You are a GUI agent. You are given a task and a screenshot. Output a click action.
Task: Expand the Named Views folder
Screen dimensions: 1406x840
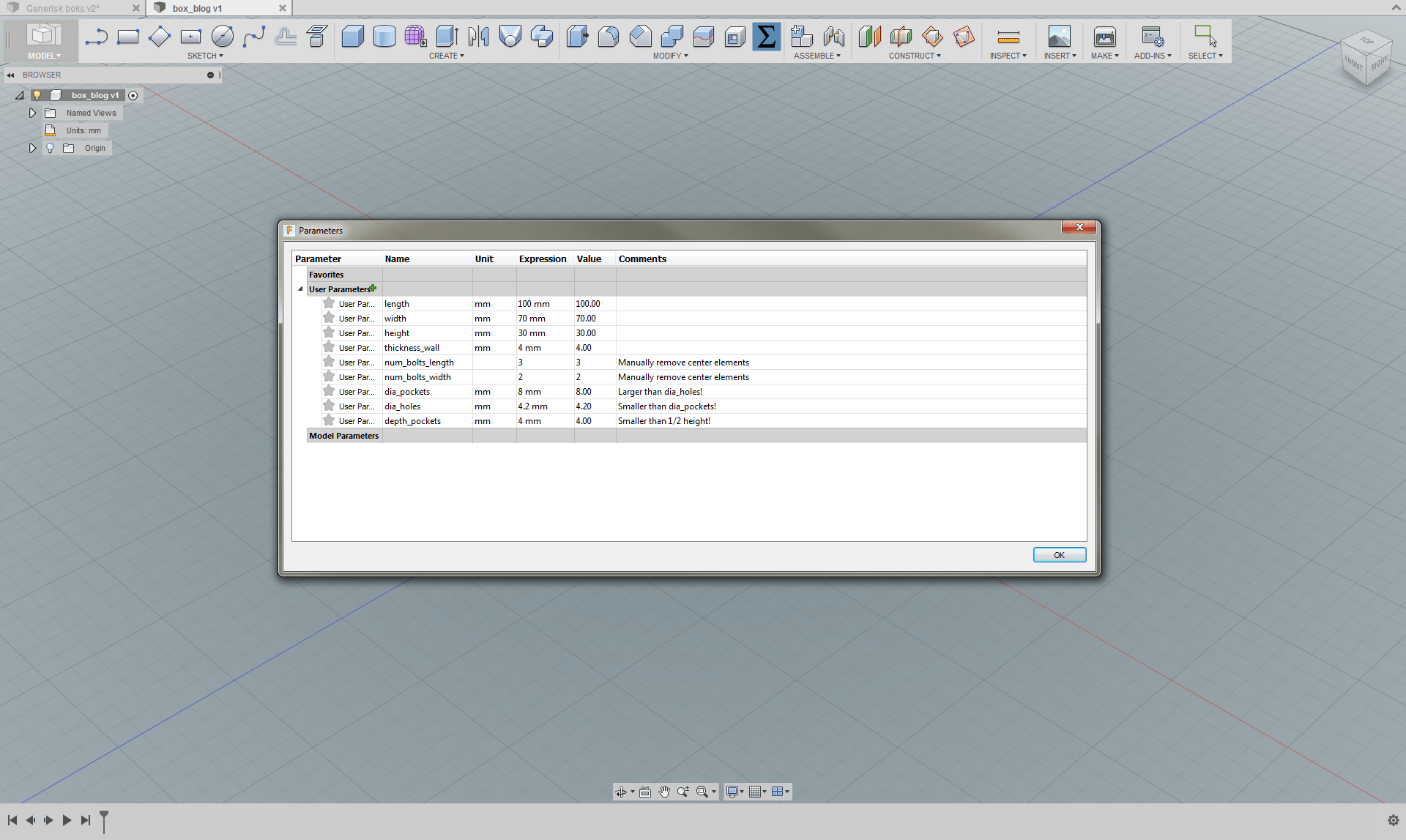pos(32,113)
